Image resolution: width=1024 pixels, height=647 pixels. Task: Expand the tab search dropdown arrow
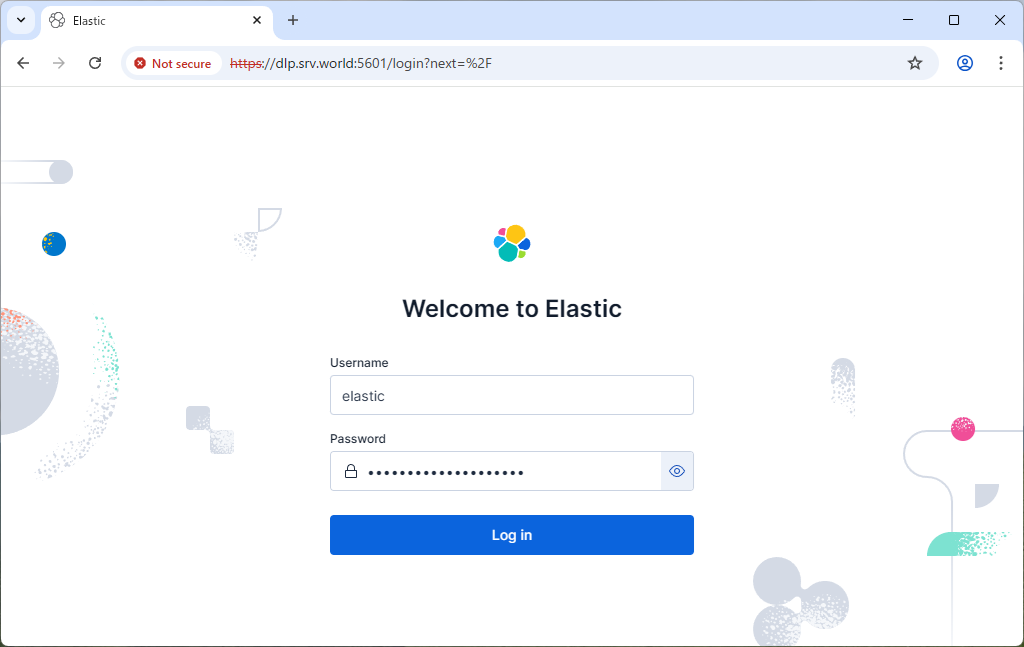tap(21, 20)
